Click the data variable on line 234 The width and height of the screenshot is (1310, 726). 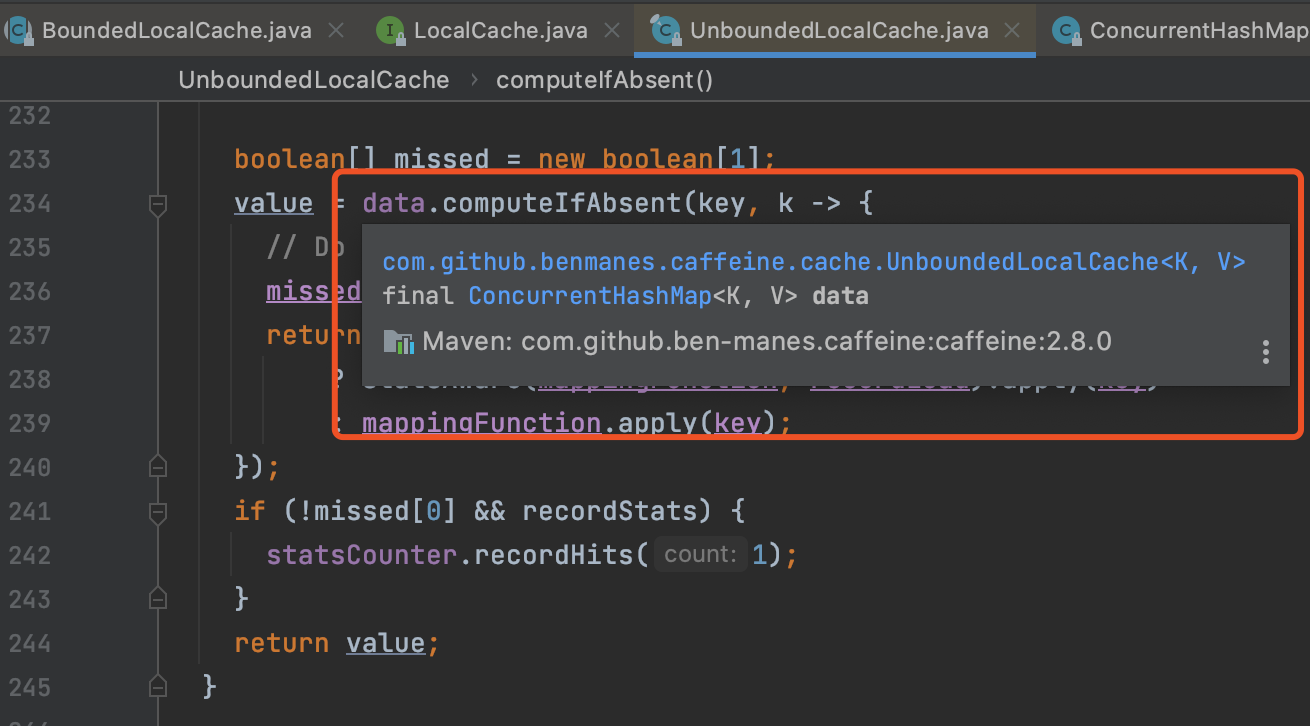tap(394, 204)
